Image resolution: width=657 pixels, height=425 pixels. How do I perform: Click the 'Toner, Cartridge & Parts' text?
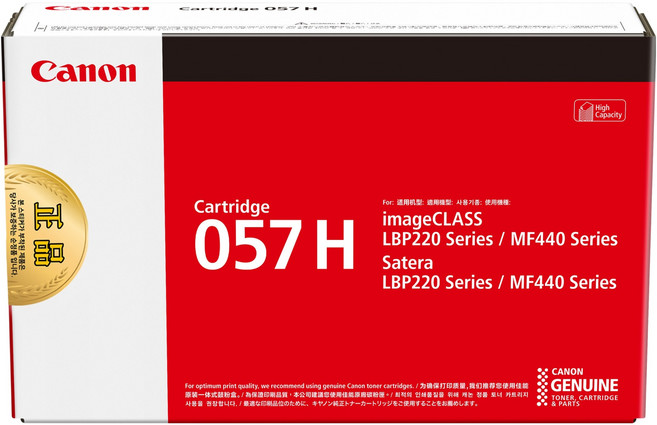587,399
